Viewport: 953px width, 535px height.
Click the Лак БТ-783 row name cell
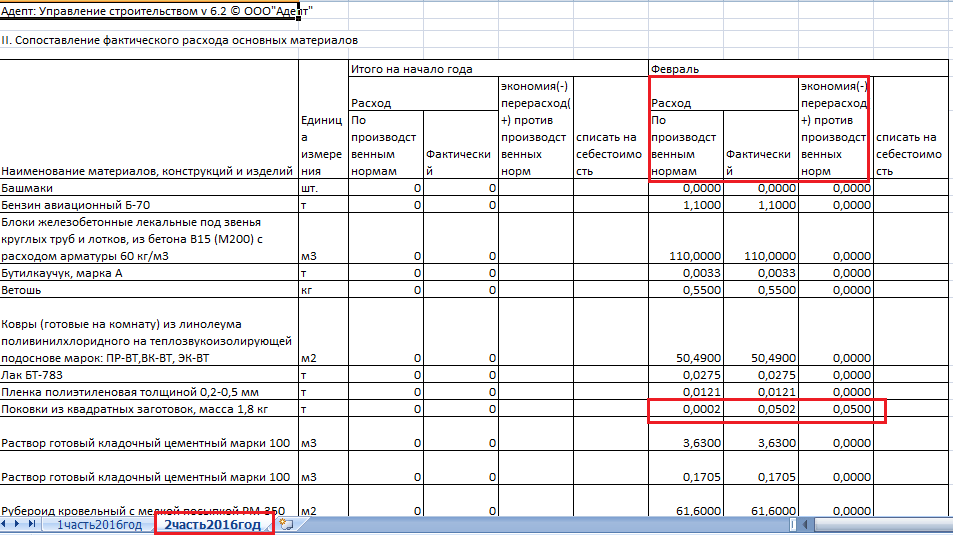point(150,375)
